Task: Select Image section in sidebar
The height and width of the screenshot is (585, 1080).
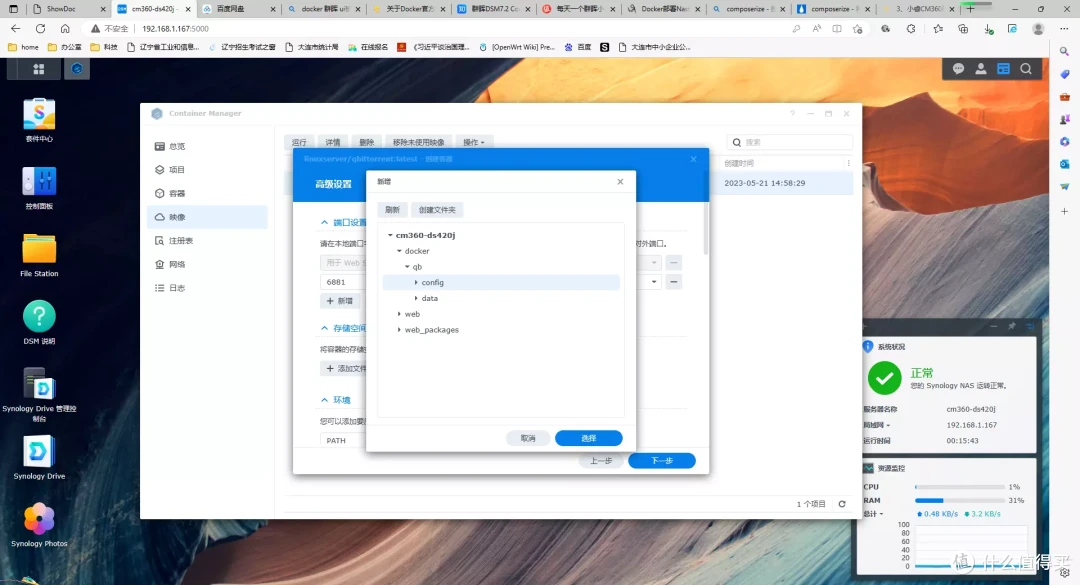Action: coord(207,217)
